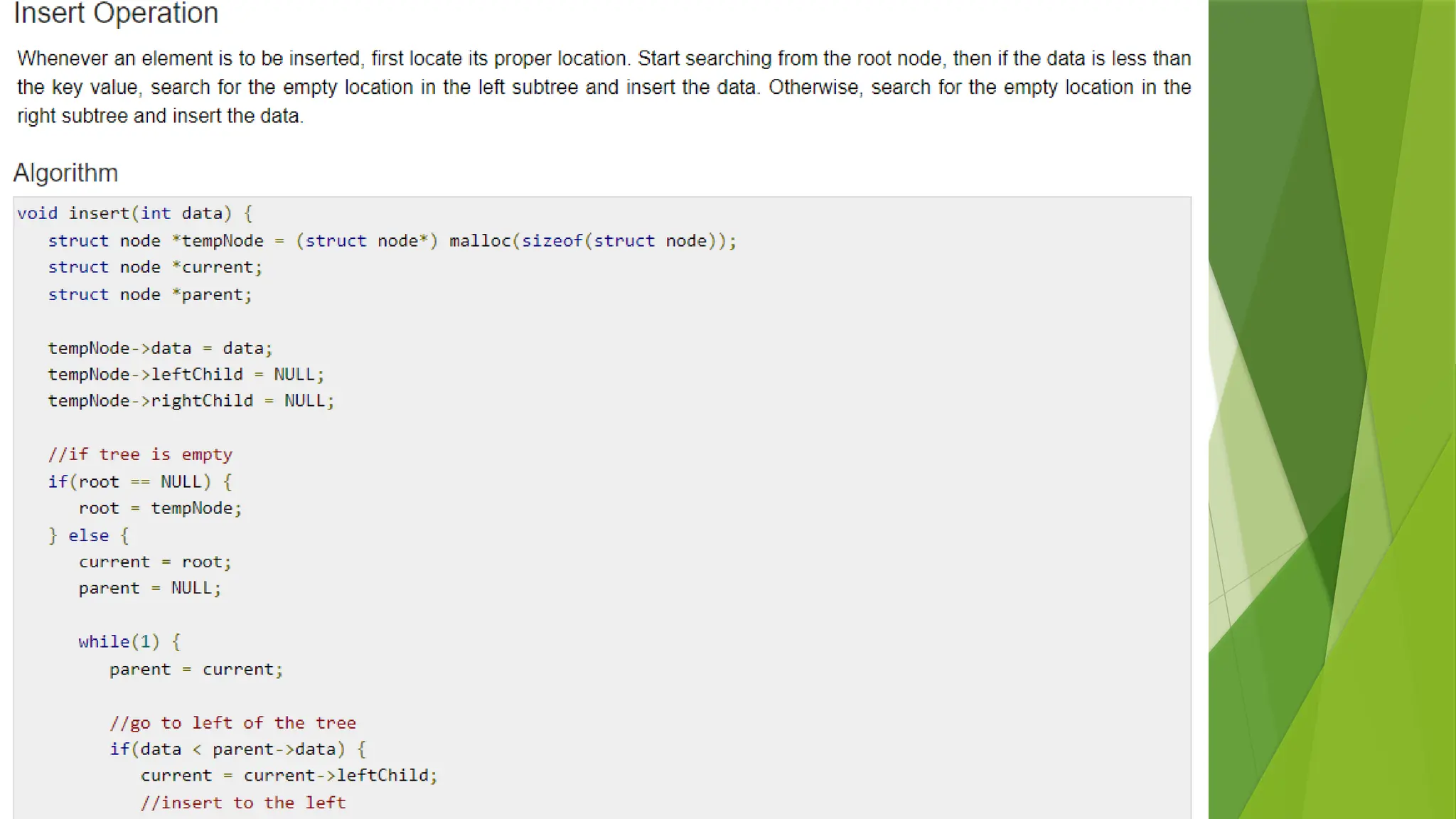1456x819 pixels.
Task: Click the 'current = current->leftChild;' line
Action: 289,776
